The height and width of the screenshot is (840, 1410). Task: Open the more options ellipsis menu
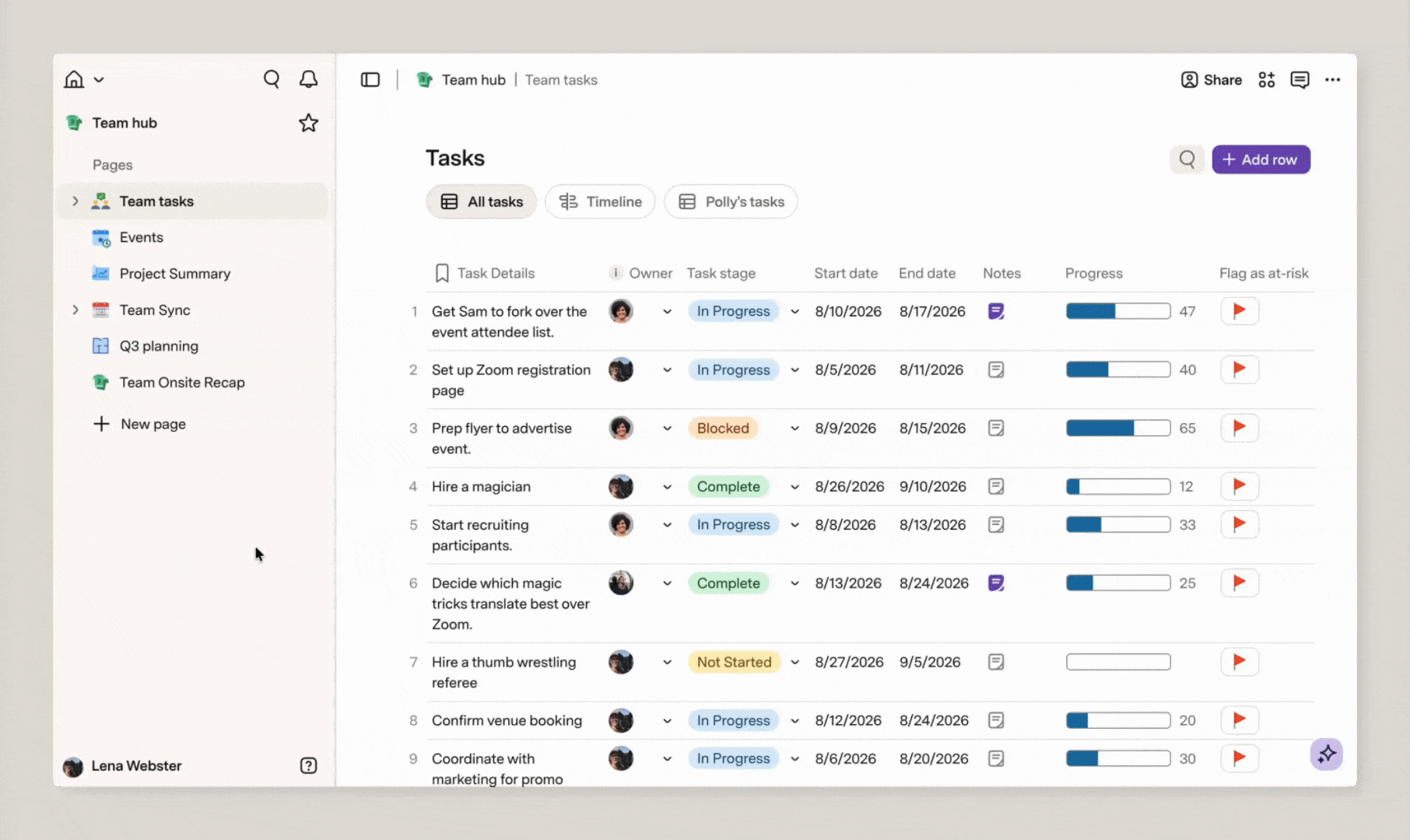1333,79
